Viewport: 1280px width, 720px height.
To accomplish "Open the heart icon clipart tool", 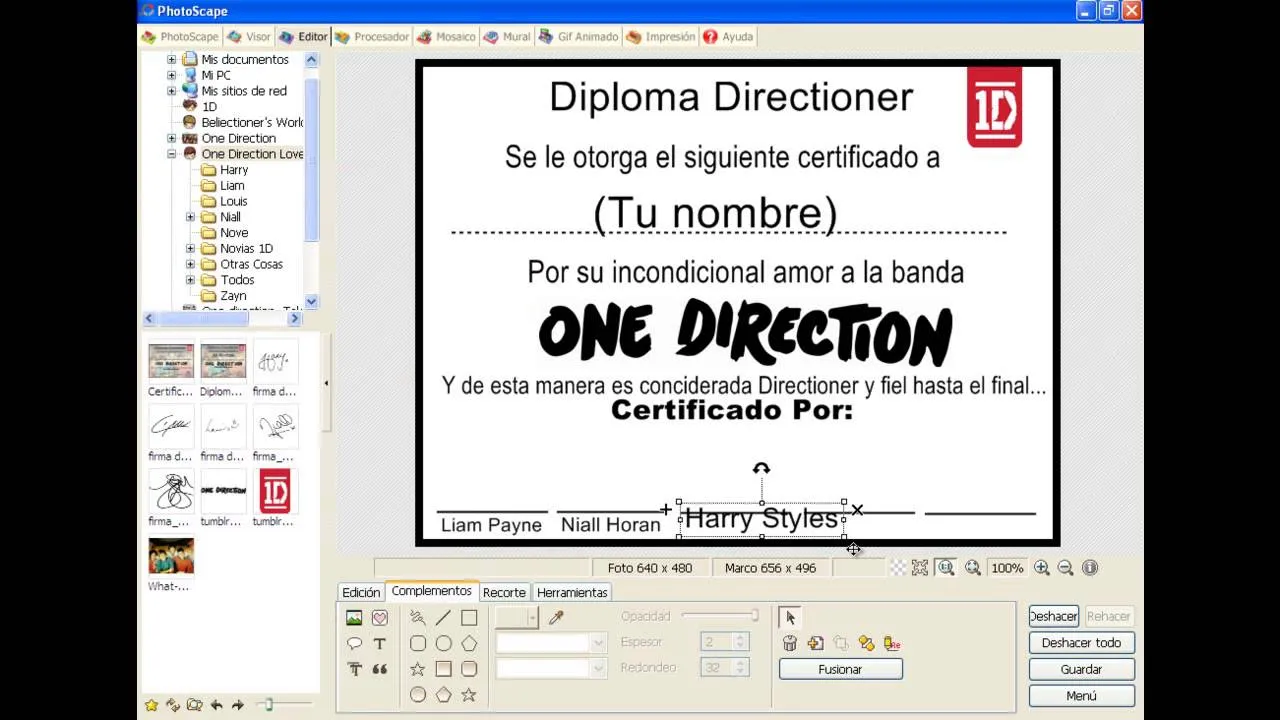I will pyautogui.click(x=380, y=618).
